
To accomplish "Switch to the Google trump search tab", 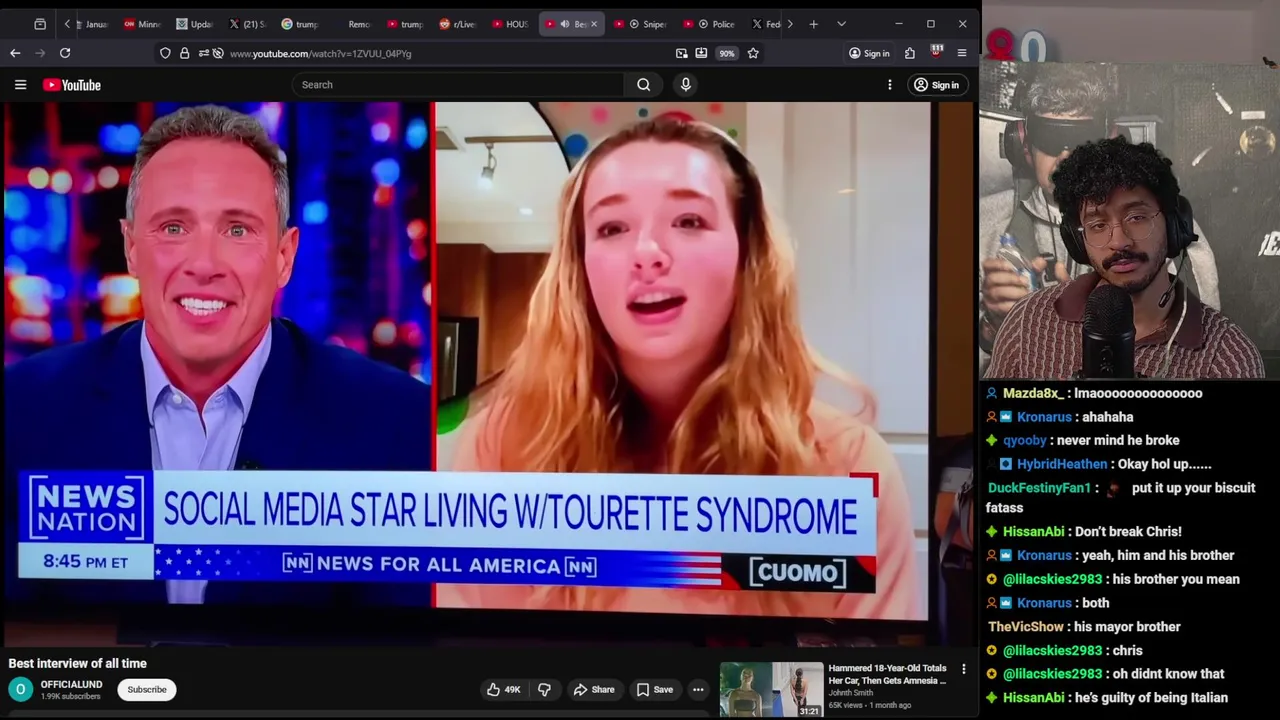I will coord(300,24).
